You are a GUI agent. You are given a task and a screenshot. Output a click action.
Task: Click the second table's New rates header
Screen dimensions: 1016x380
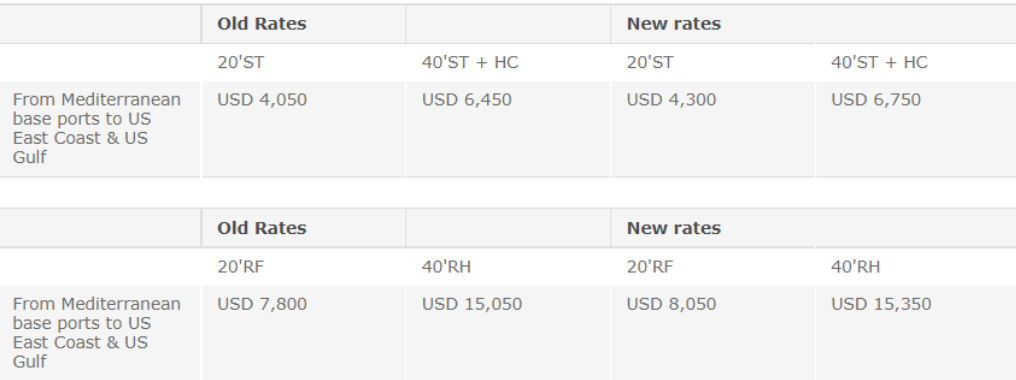(673, 228)
